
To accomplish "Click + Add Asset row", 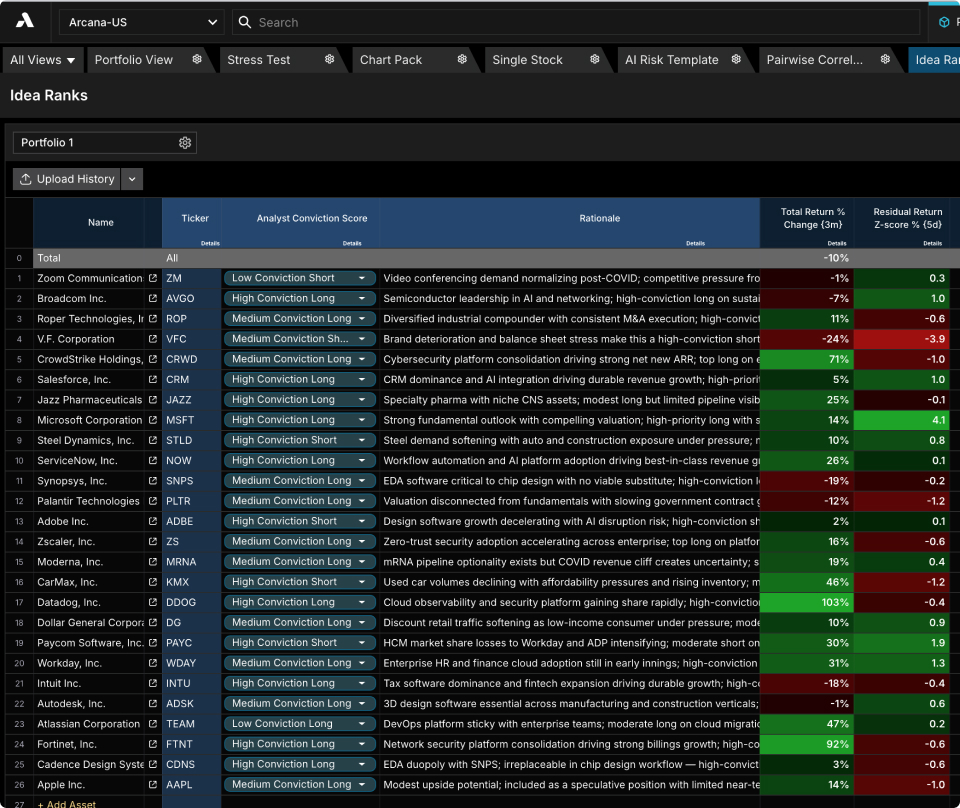I will click(x=67, y=804).
